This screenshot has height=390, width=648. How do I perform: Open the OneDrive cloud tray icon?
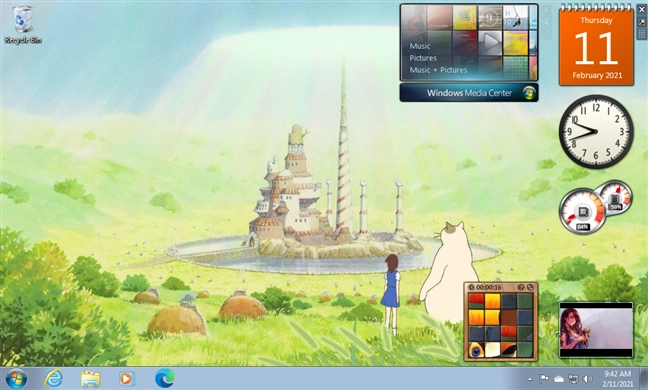point(559,379)
